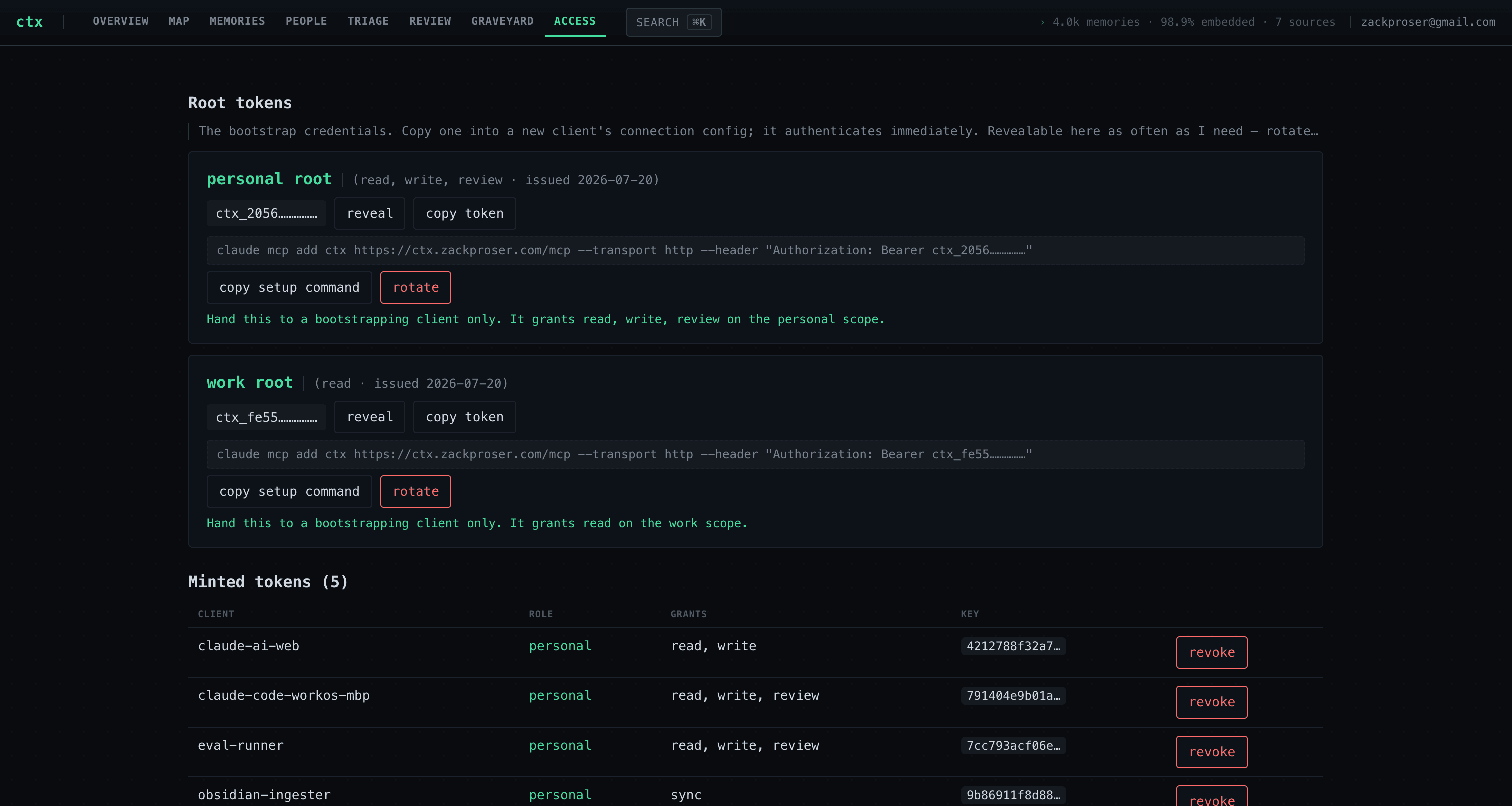Click the eval-runner client name
This screenshot has height=806, width=1512.
click(x=241, y=745)
